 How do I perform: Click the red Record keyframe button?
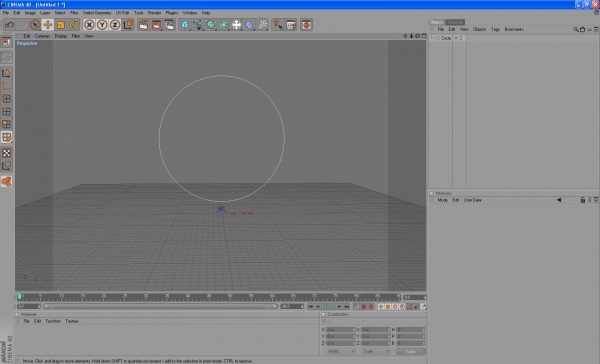[x=364, y=307]
